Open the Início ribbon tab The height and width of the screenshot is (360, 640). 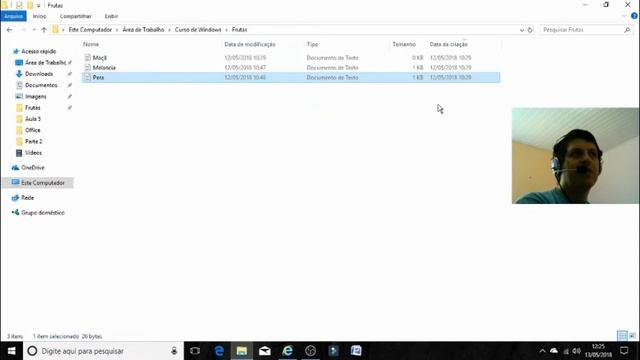pyautogui.click(x=40, y=16)
